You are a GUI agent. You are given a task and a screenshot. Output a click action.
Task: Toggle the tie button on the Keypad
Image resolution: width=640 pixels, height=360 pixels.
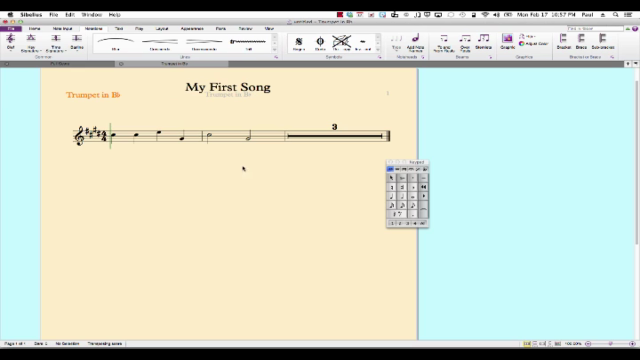pos(424,210)
